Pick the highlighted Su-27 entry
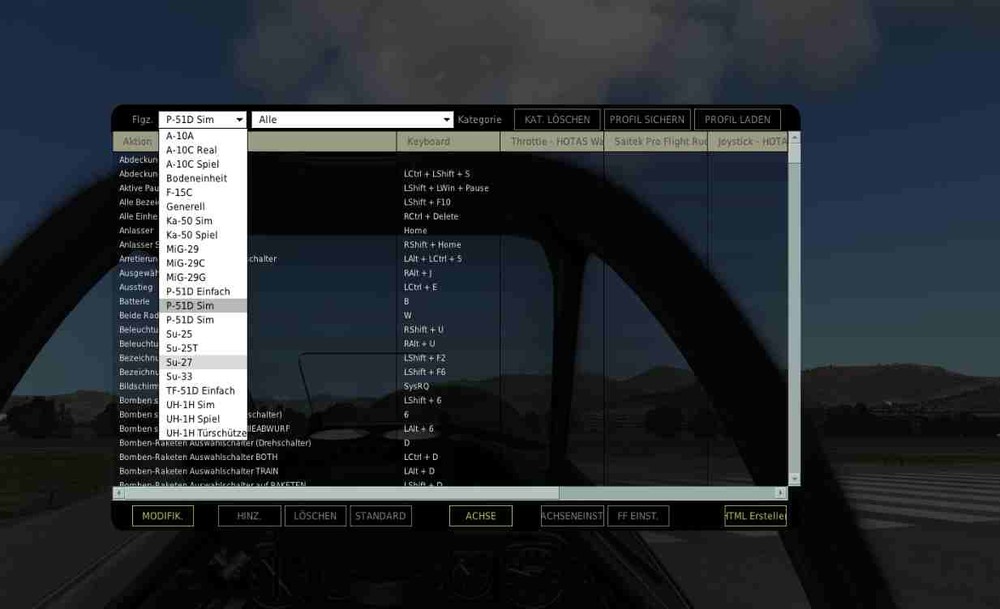The width and height of the screenshot is (1000, 609). click(x=203, y=362)
